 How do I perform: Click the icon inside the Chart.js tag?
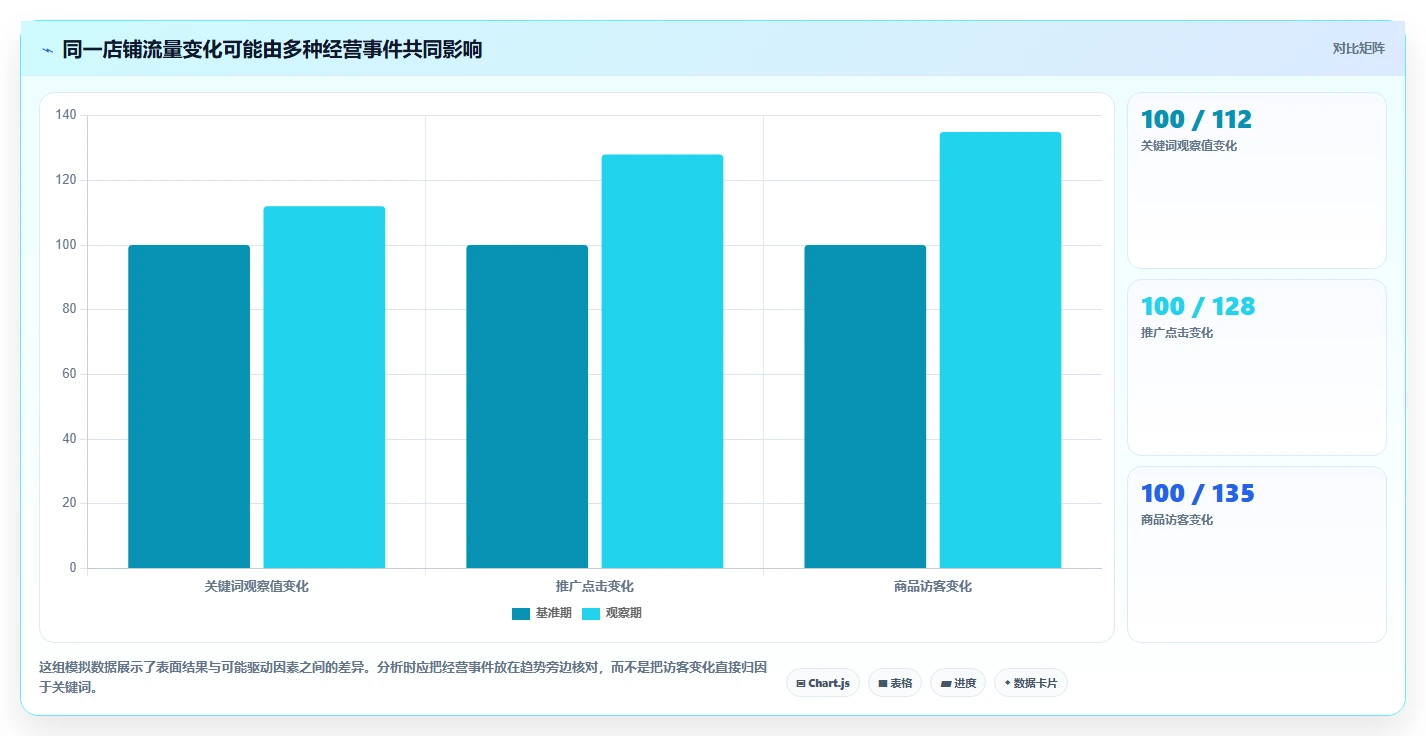tap(801, 684)
